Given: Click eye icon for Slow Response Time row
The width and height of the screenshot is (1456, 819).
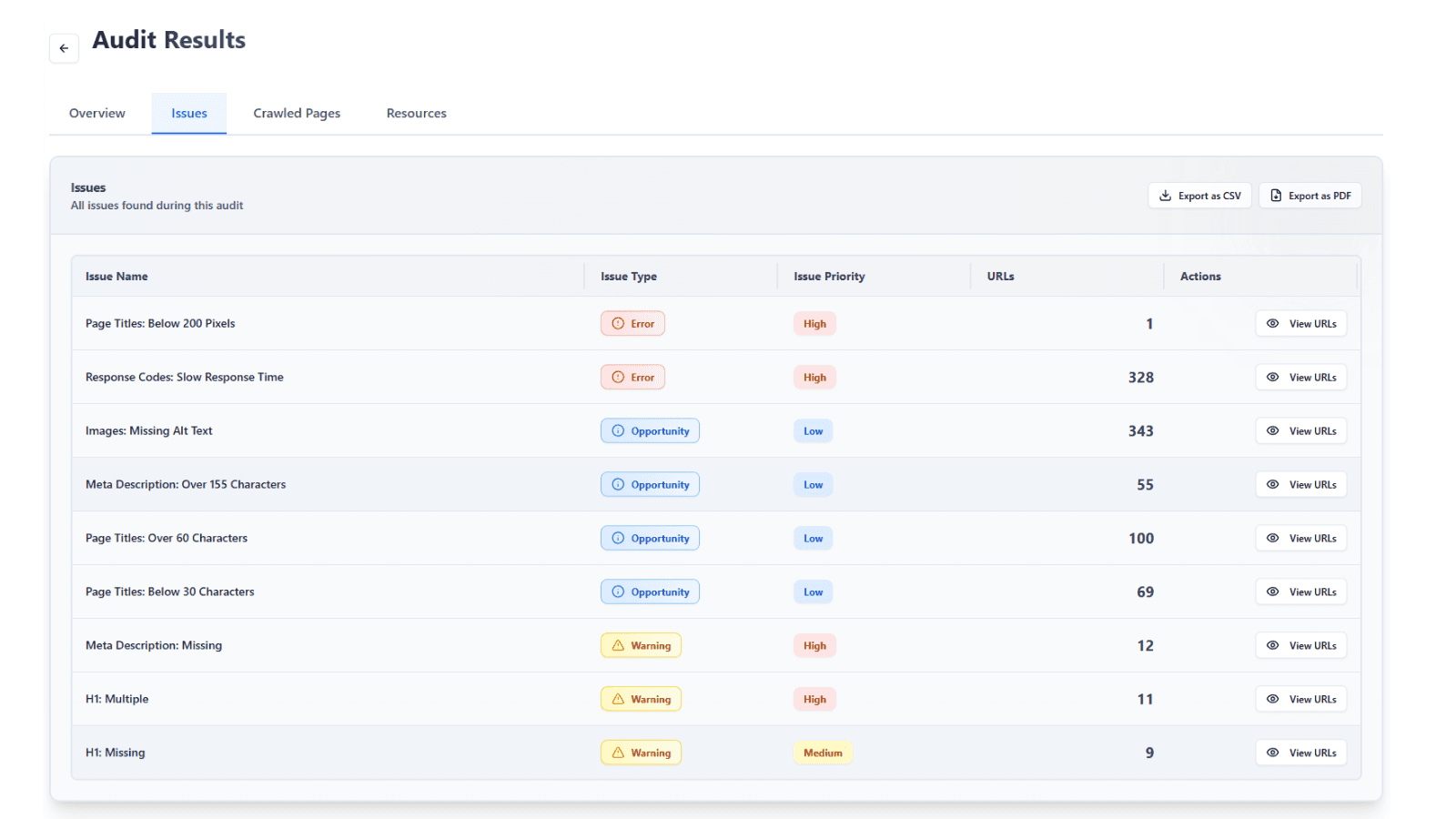Looking at the screenshot, I should point(1273,377).
